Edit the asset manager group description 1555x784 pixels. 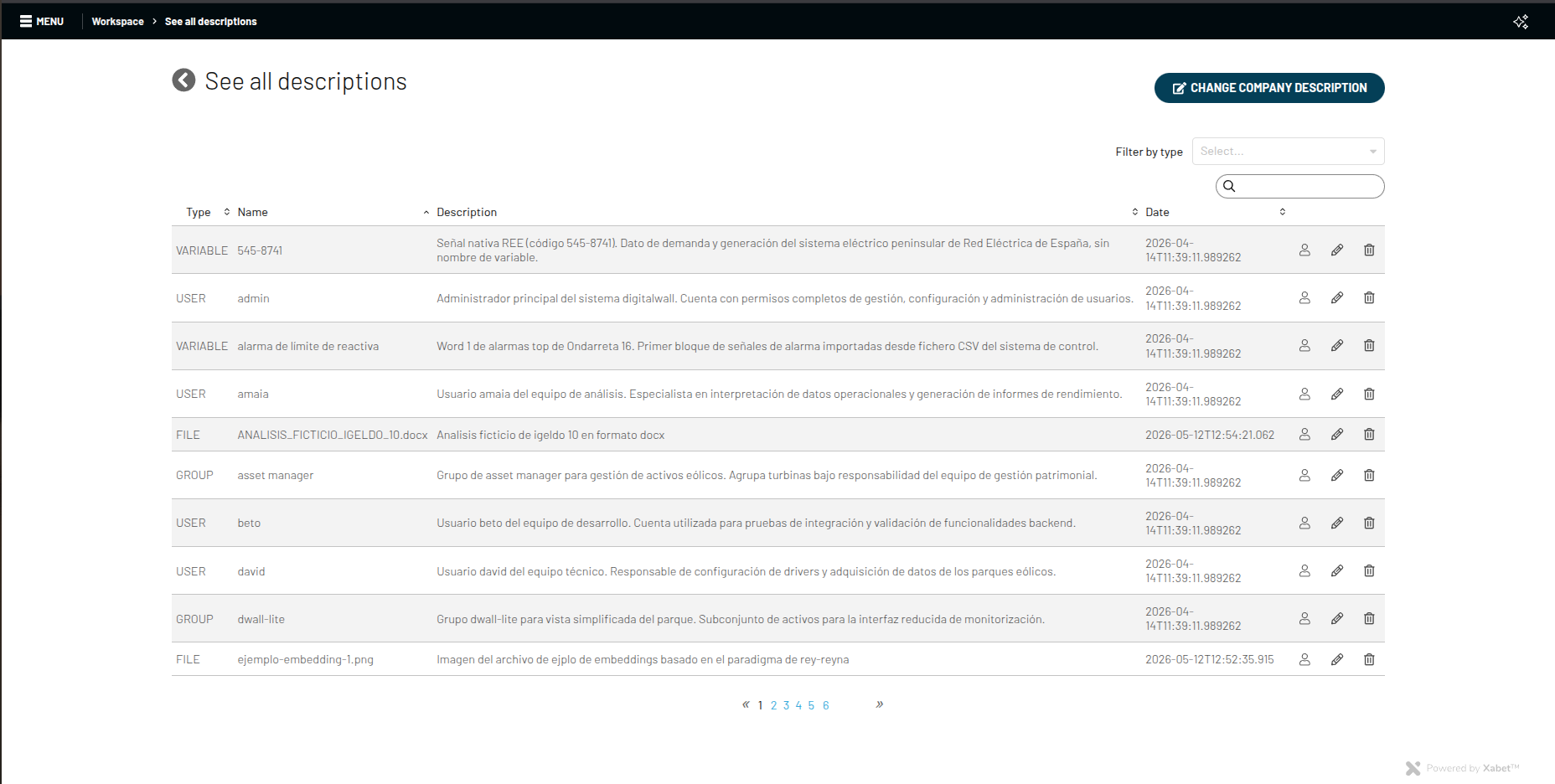tap(1337, 475)
